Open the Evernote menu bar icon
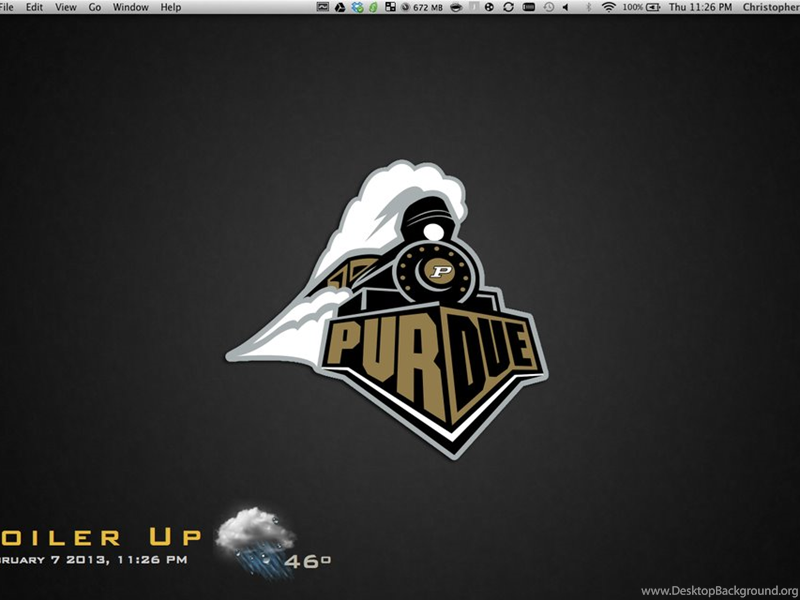Screen dimensions: 800x600 (373, 7)
